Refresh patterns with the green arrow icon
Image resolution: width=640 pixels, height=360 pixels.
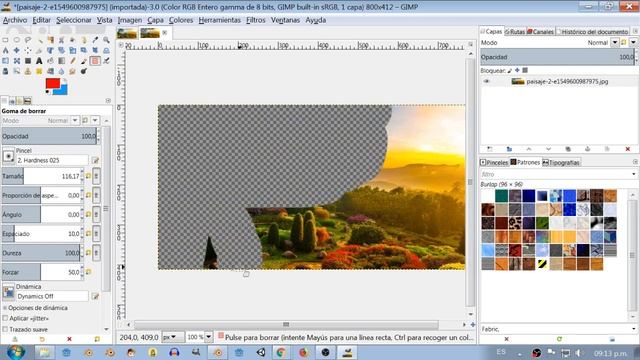559,339
